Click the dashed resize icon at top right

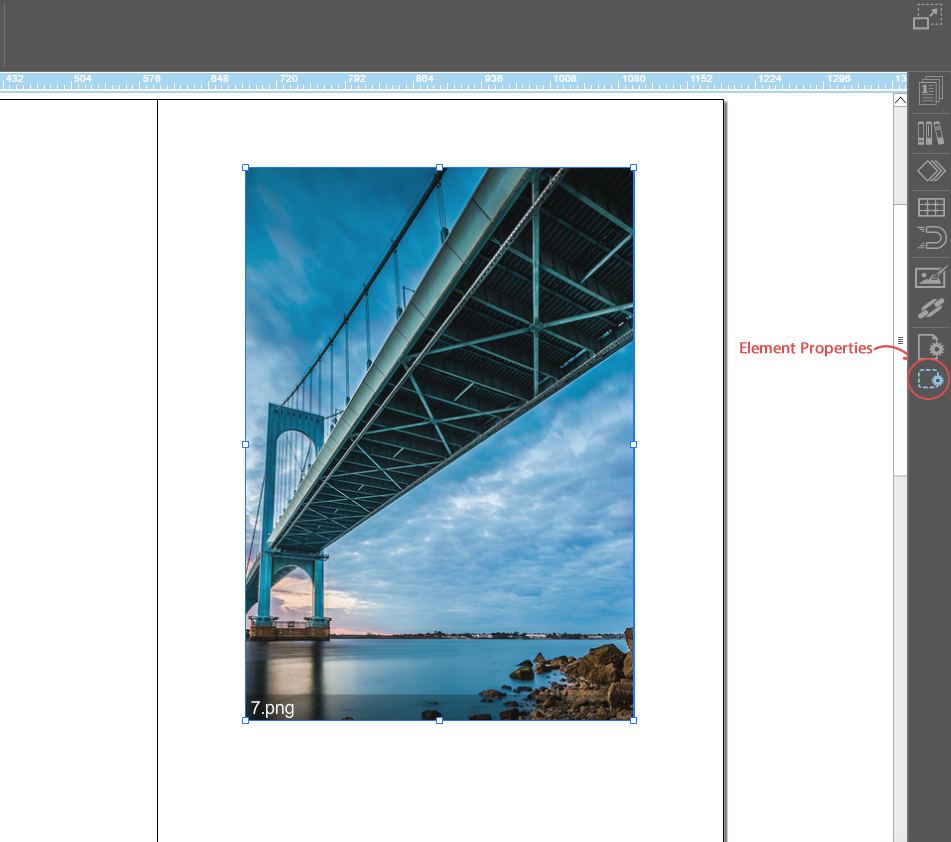(x=927, y=17)
